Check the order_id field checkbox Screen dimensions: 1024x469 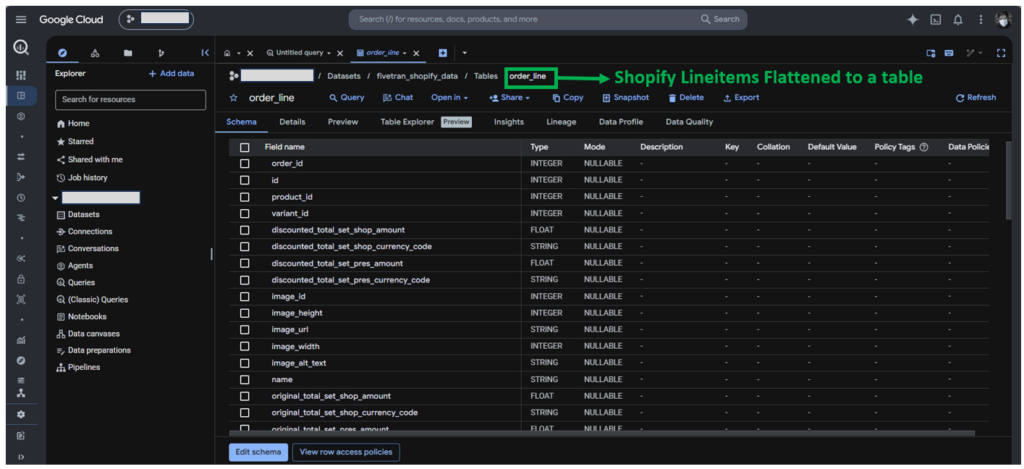244,163
